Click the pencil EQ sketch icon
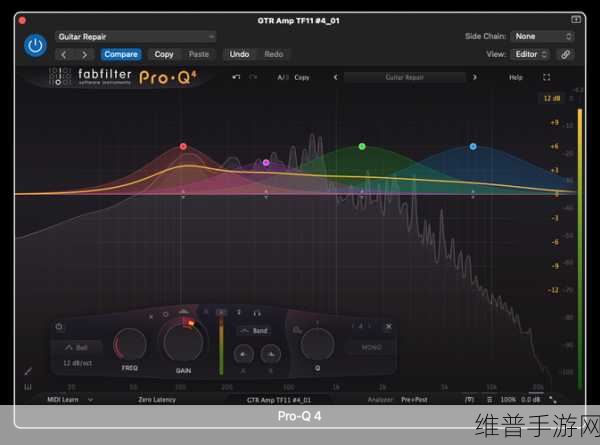This screenshot has height=445, width=600. (28, 371)
